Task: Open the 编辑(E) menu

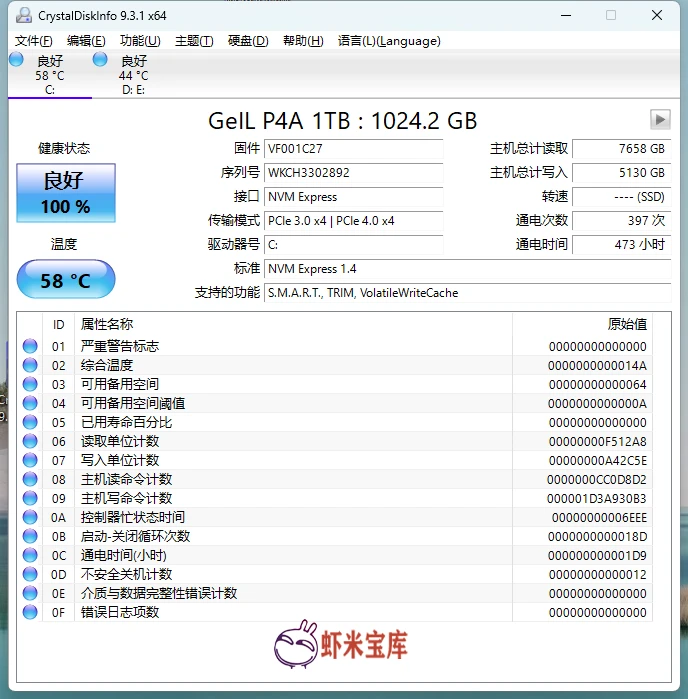Action: pos(86,41)
